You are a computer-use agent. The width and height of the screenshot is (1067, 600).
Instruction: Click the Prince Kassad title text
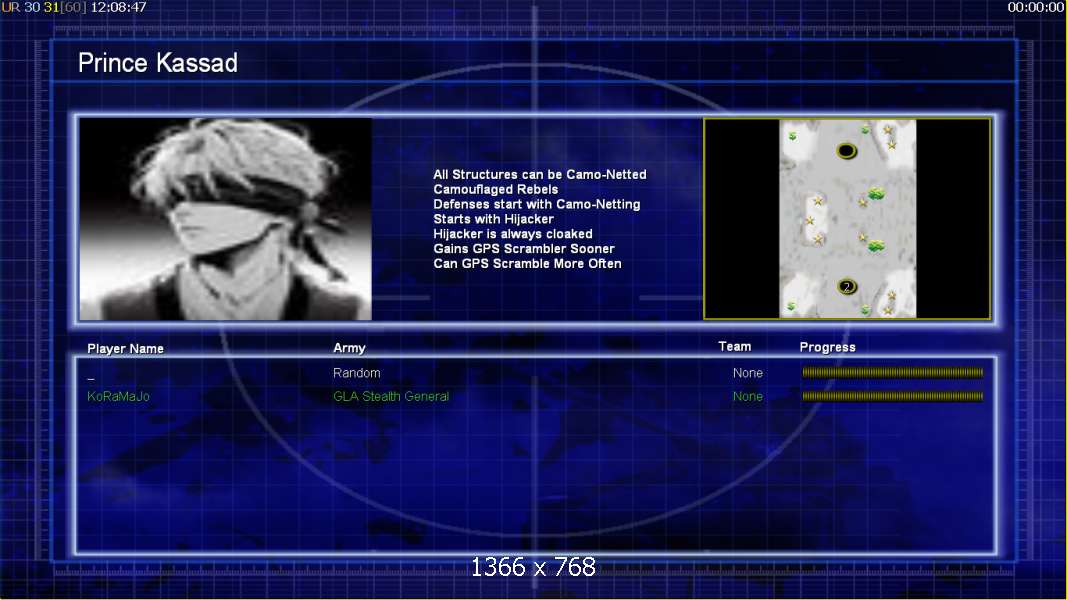(158, 63)
